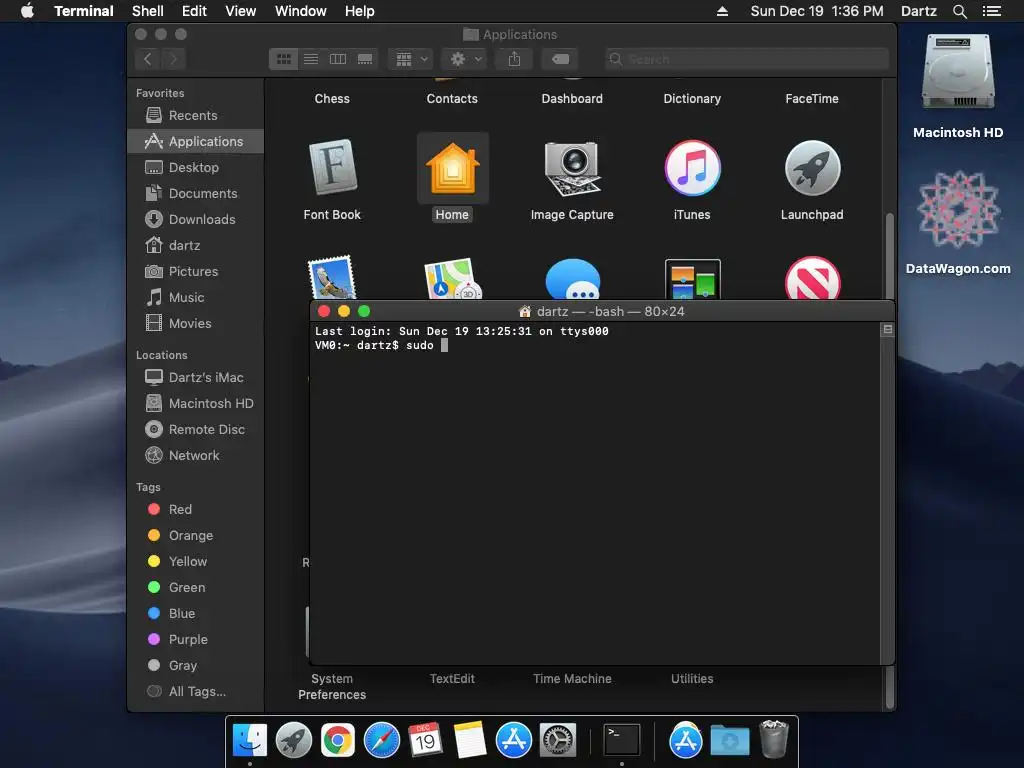
Task: Go forward in Finder window
Action: (173, 59)
